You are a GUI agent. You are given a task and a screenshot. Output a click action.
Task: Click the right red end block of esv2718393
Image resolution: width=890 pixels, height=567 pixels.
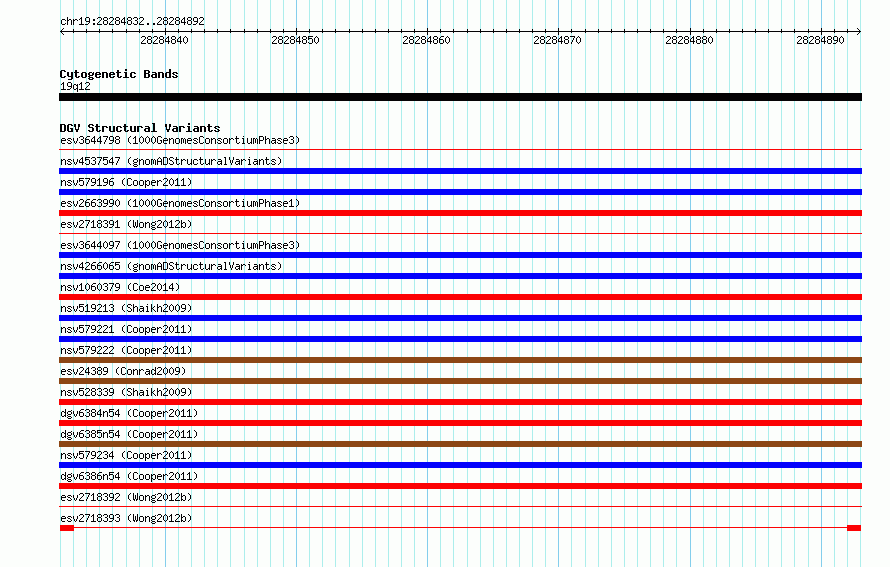coord(854,528)
